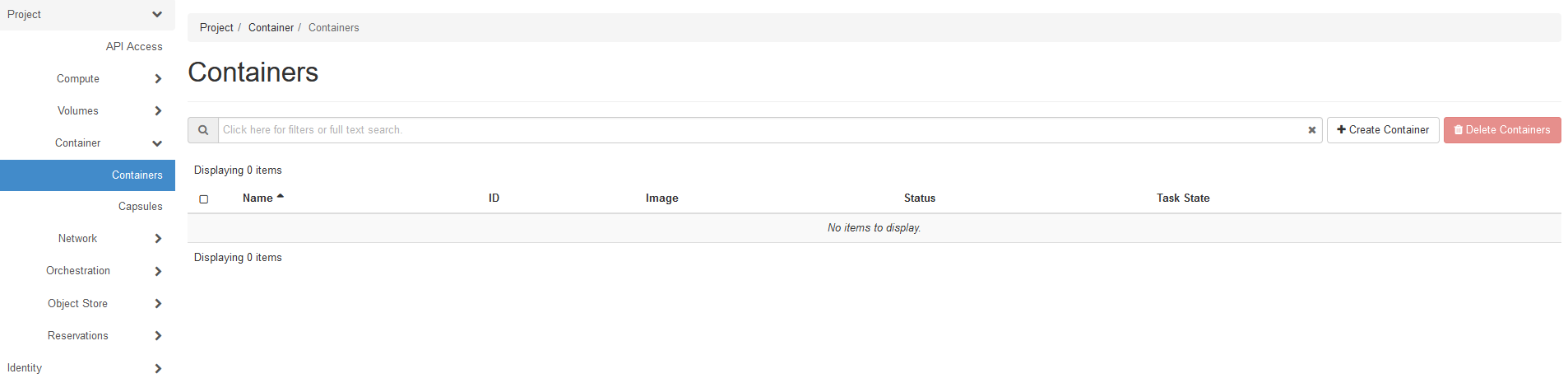Go to Container breadcrumb link
This screenshot has height=383, width=1568.
coord(271,28)
